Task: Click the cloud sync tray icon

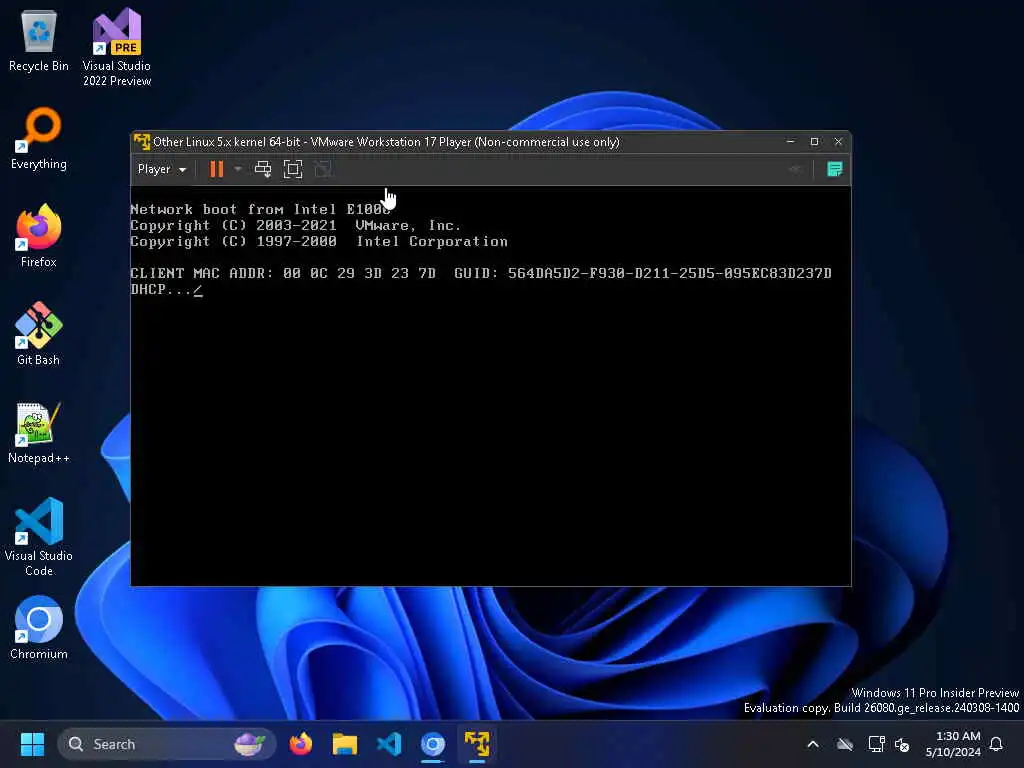Action: [x=845, y=744]
